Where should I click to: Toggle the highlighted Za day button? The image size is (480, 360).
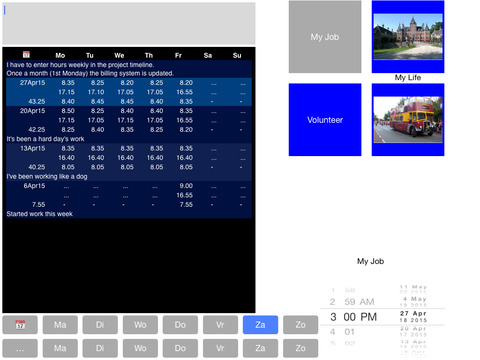click(x=260, y=325)
